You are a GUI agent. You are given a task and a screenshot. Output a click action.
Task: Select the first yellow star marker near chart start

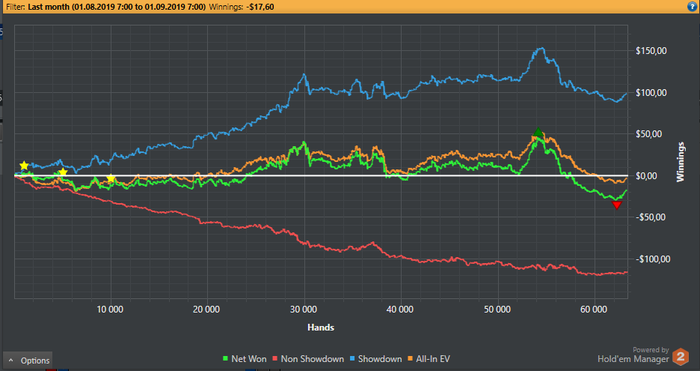point(24,166)
